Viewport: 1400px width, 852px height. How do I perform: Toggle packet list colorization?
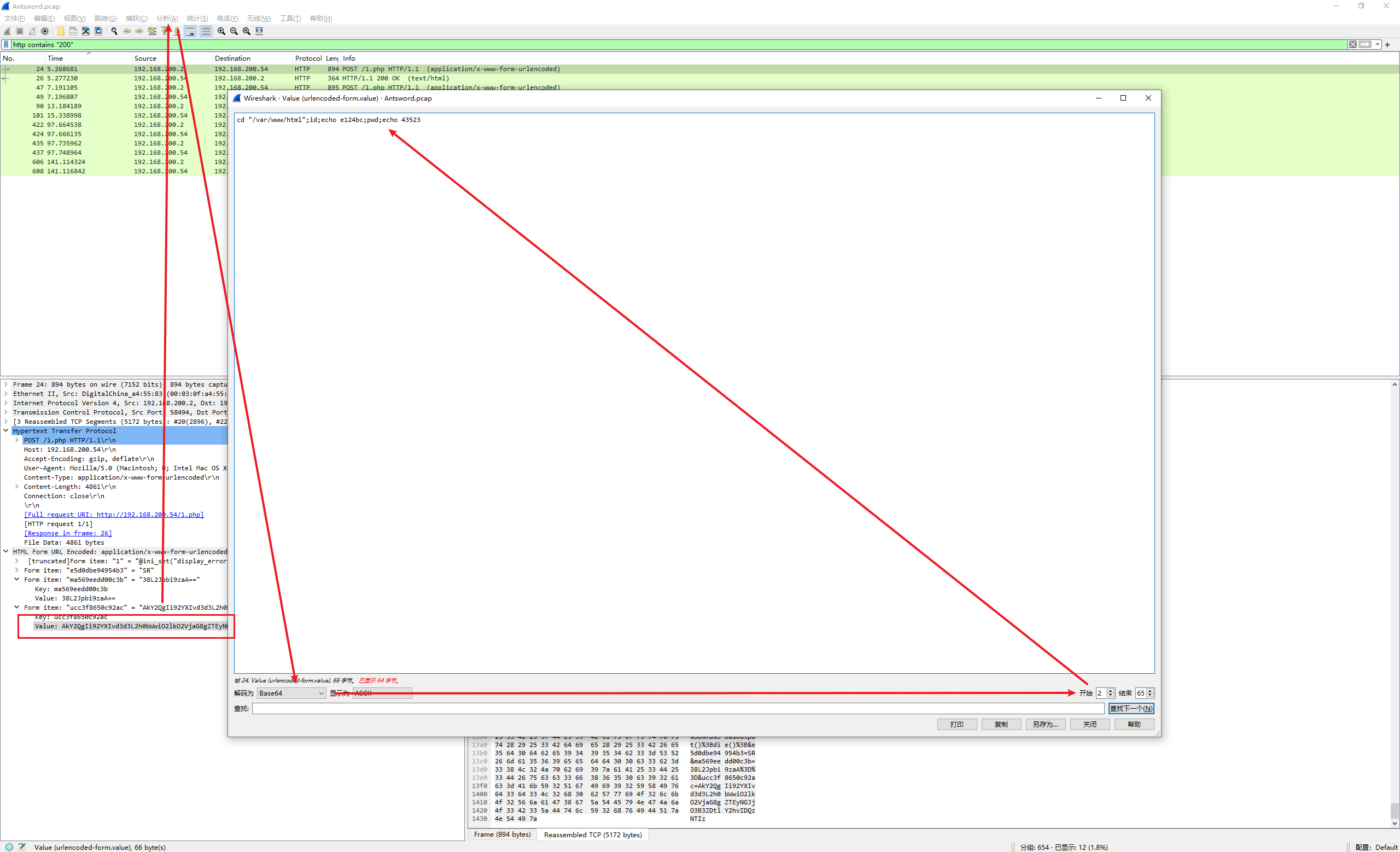[206, 31]
